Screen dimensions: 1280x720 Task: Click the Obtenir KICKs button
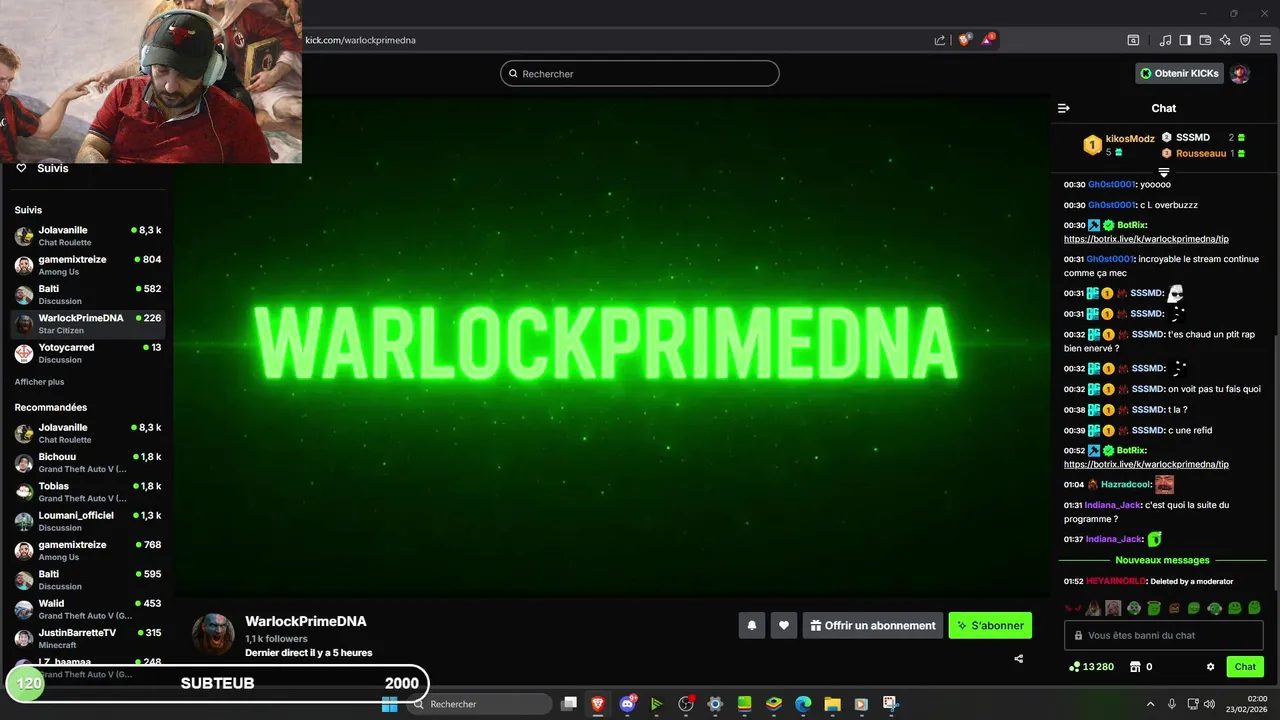[x=1179, y=73]
